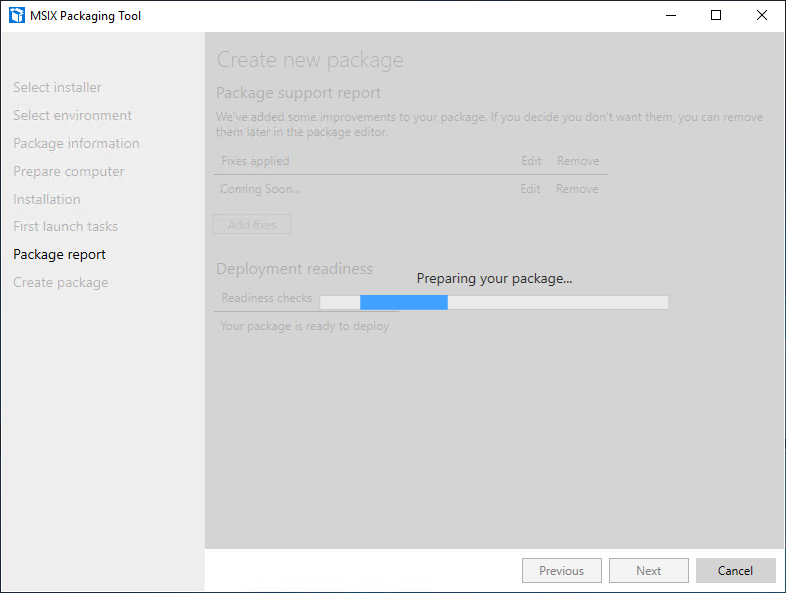Image resolution: width=786 pixels, height=593 pixels.
Task: Click the Previous button
Action: coord(561,570)
